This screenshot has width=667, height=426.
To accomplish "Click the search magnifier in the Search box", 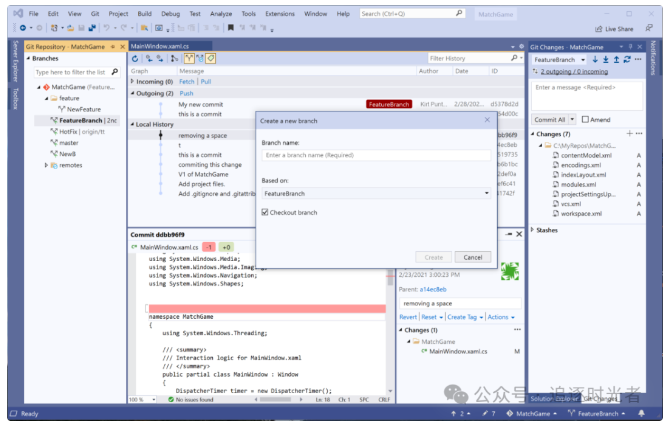I will point(459,14).
